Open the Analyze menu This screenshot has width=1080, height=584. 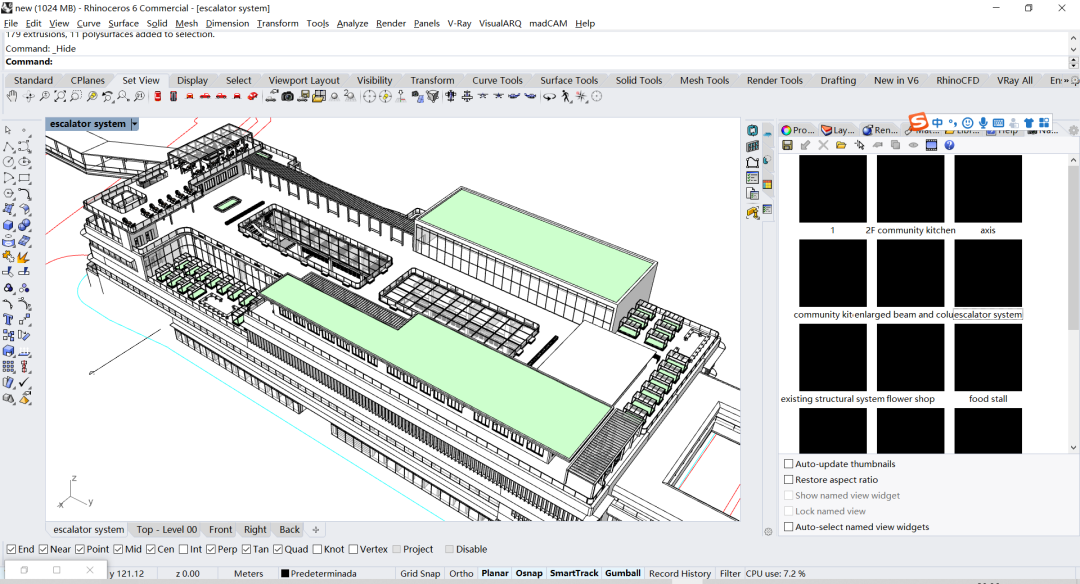click(352, 23)
